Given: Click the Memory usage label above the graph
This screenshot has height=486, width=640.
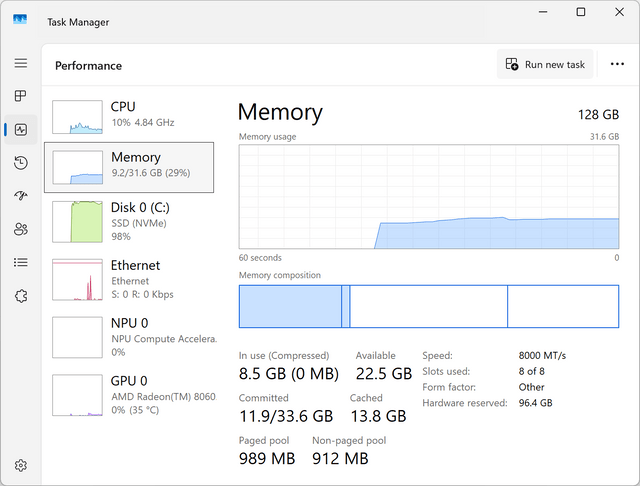Looking at the screenshot, I should pos(267,137).
